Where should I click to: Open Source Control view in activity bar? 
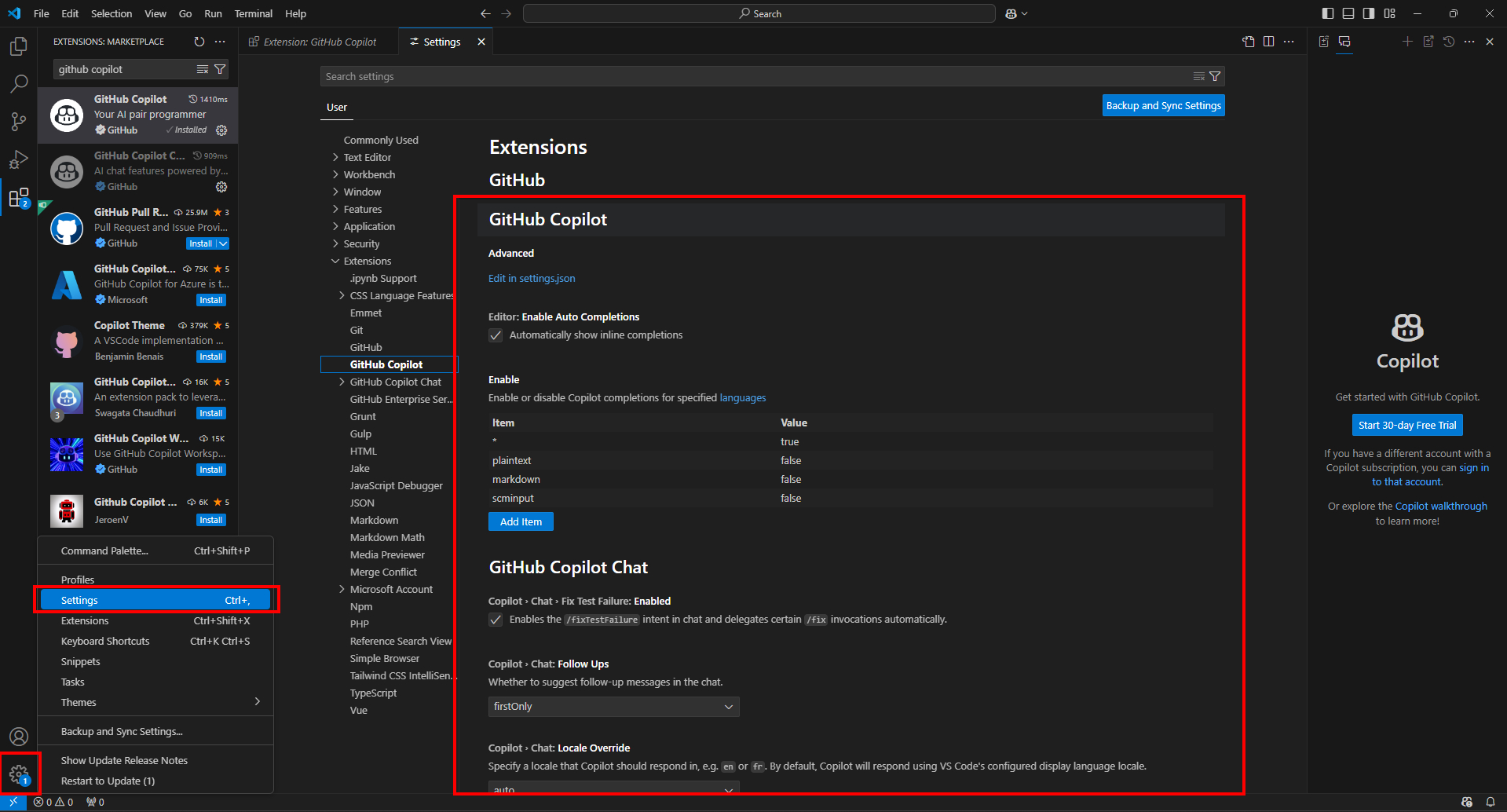coord(19,121)
